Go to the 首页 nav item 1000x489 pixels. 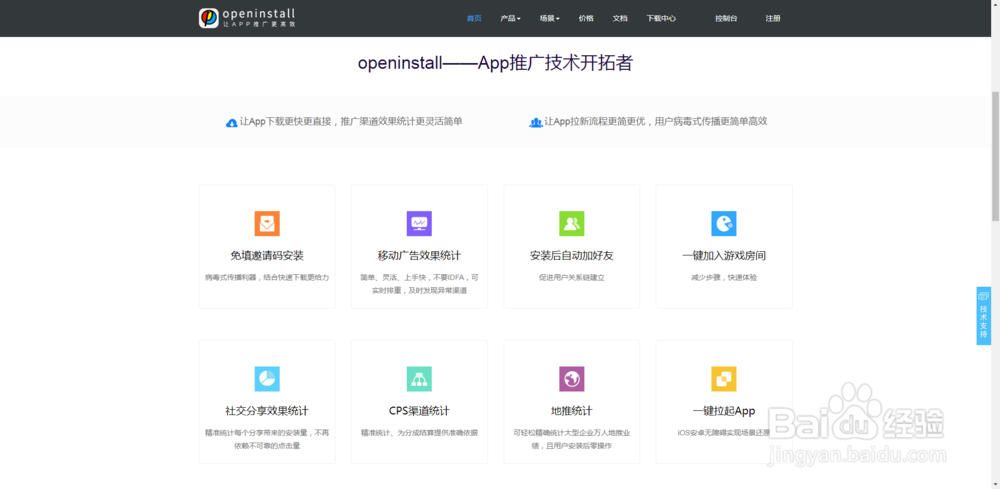pos(474,18)
